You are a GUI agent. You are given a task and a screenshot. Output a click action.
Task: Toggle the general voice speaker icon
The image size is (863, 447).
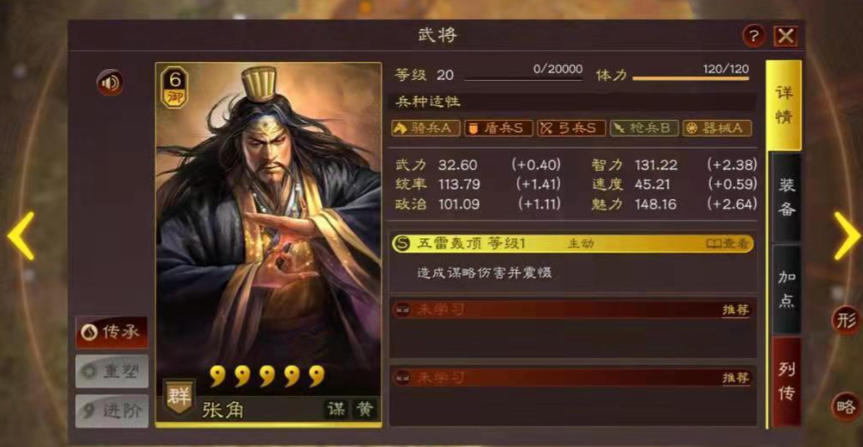click(110, 83)
